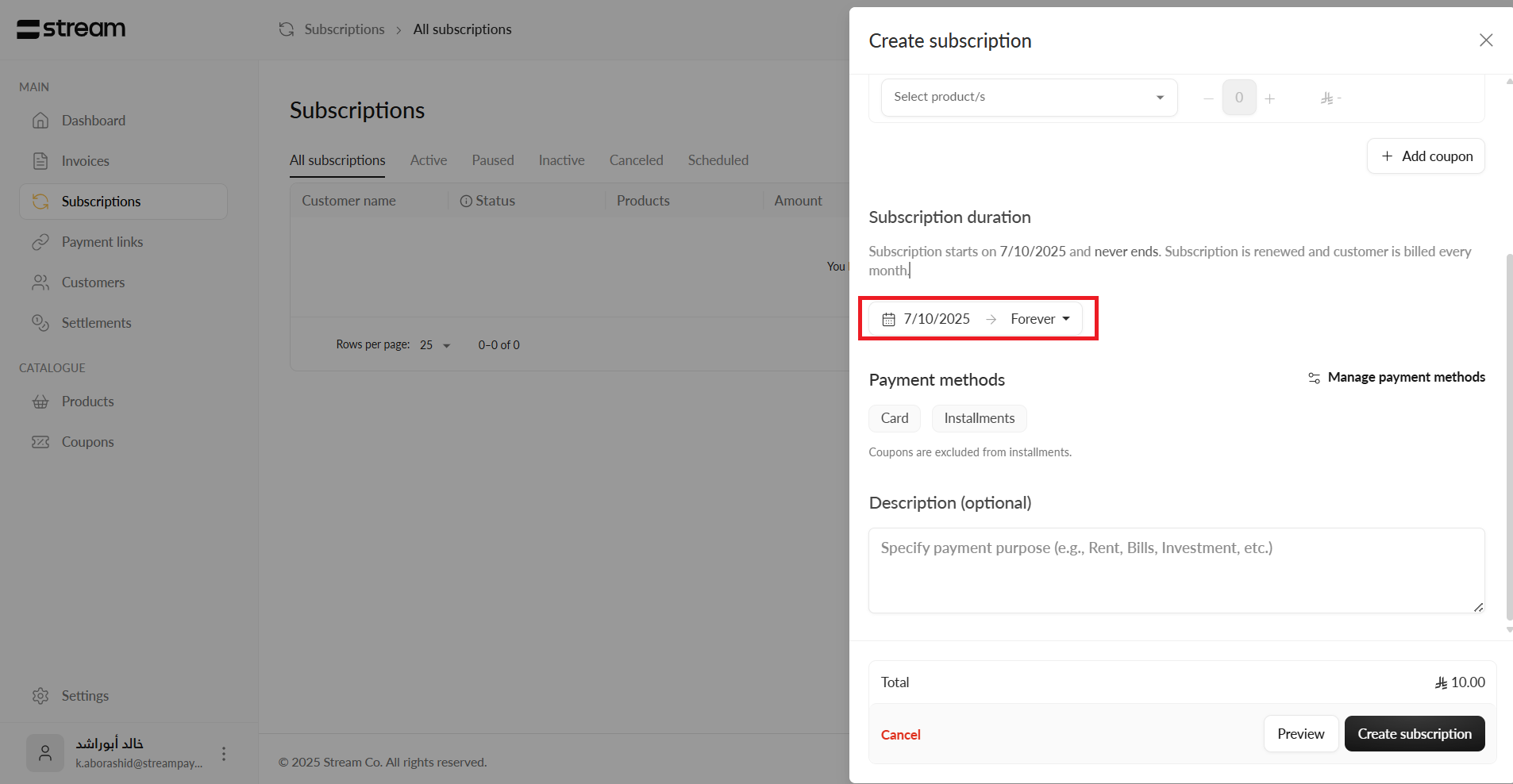Viewport: 1513px width, 784px height.
Task: Open the user account three-dot menu
Action: (x=224, y=754)
